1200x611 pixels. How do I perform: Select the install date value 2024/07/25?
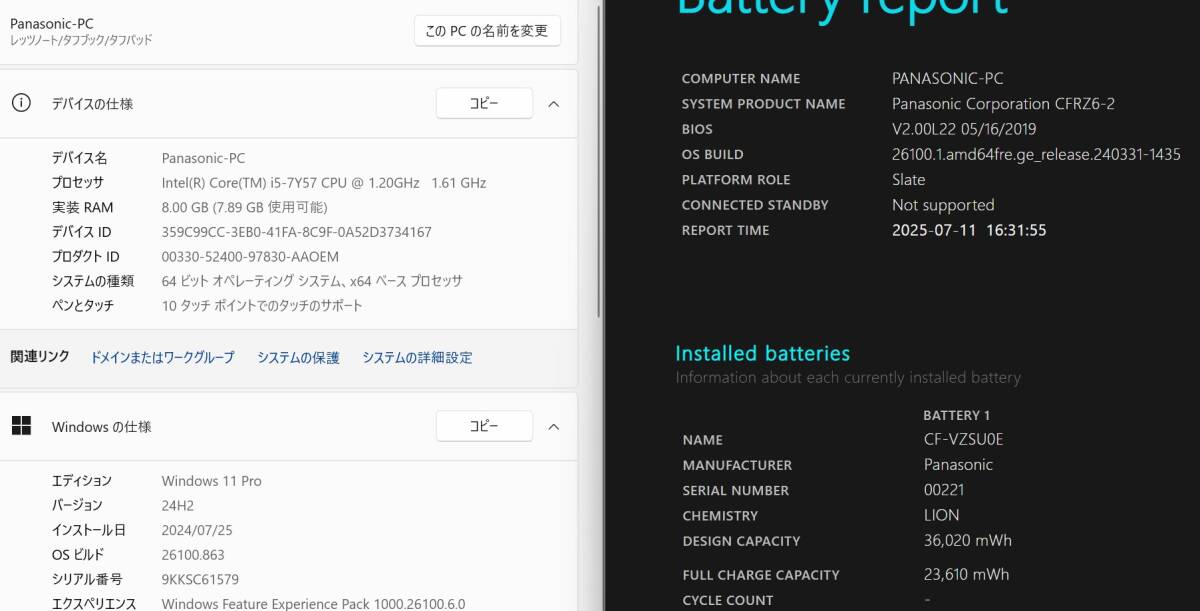pyautogui.click(x=197, y=530)
